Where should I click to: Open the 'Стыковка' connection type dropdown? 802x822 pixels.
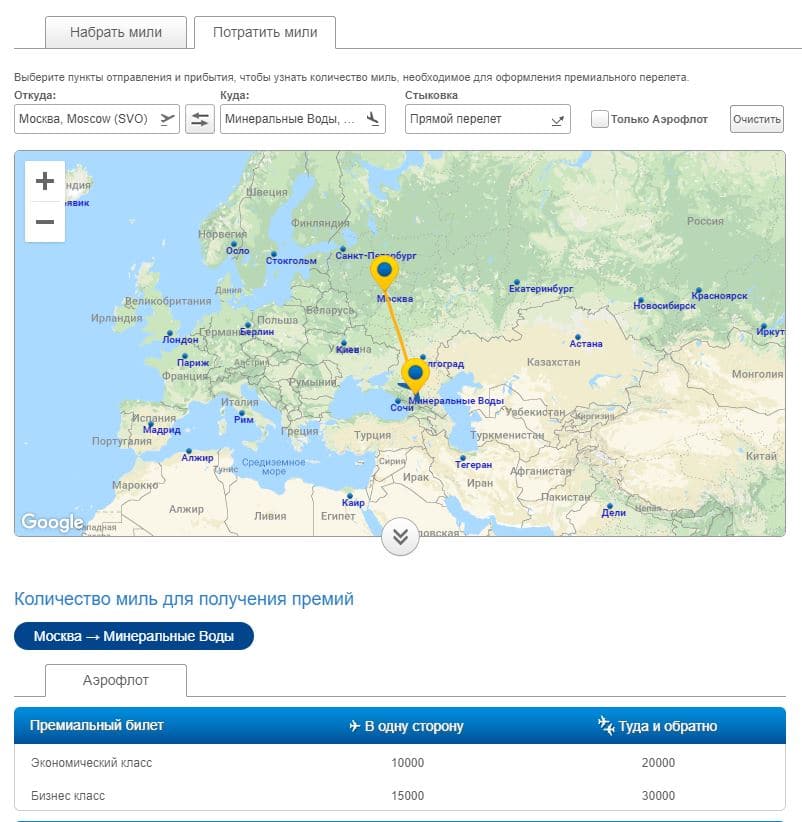pyautogui.click(x=487, y=119)
